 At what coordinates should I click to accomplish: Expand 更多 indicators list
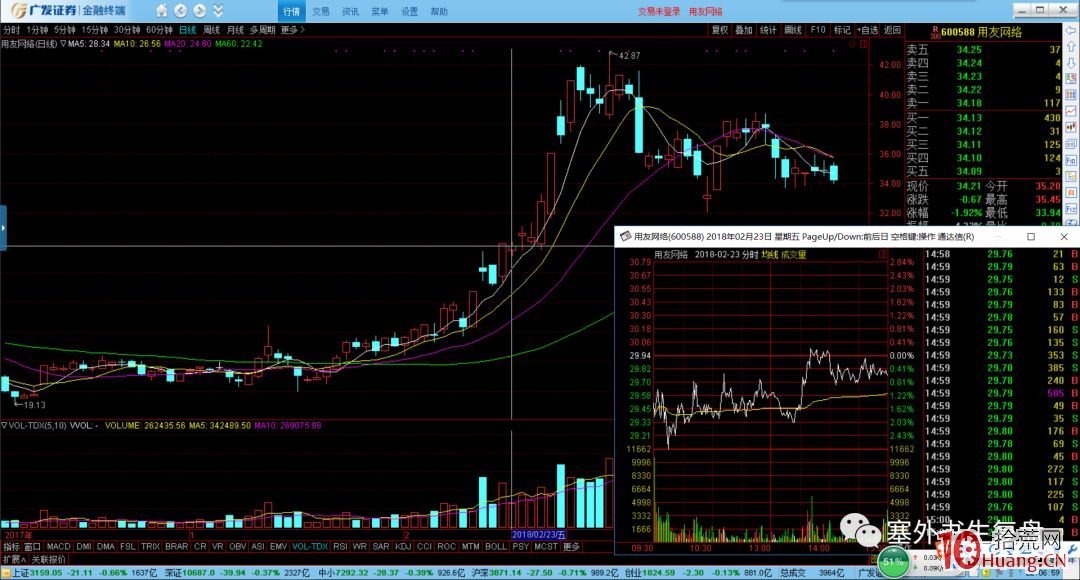click(x=571, y=546)
